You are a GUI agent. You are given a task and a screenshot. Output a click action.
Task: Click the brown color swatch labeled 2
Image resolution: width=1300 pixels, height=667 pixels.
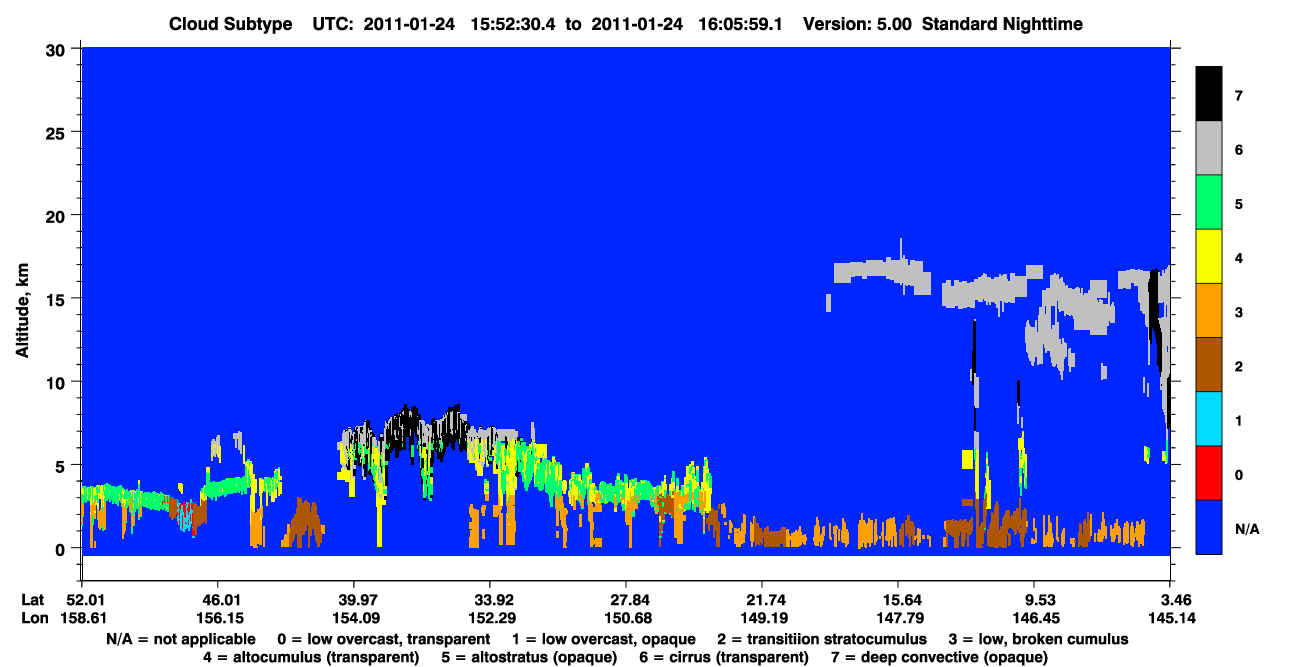(x=1209, y=365)
